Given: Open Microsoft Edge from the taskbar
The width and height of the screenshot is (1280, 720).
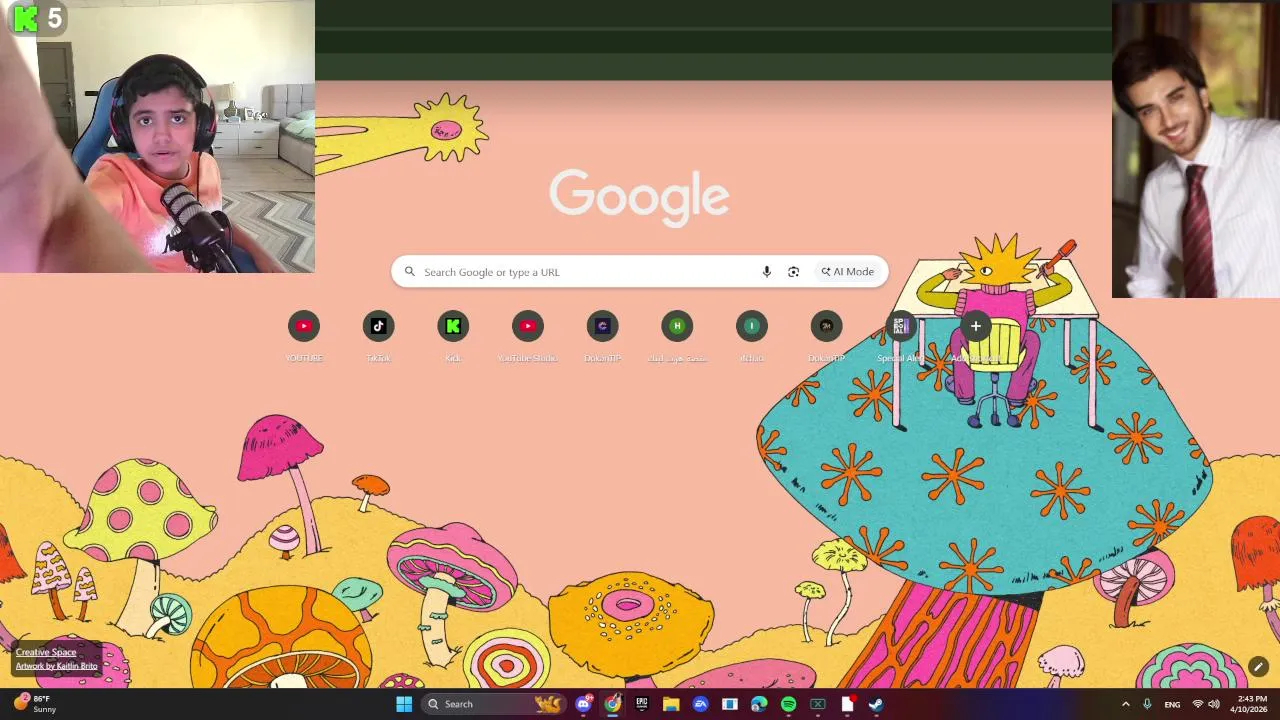Looking at the screenshot, I should [x=759, y=704].
